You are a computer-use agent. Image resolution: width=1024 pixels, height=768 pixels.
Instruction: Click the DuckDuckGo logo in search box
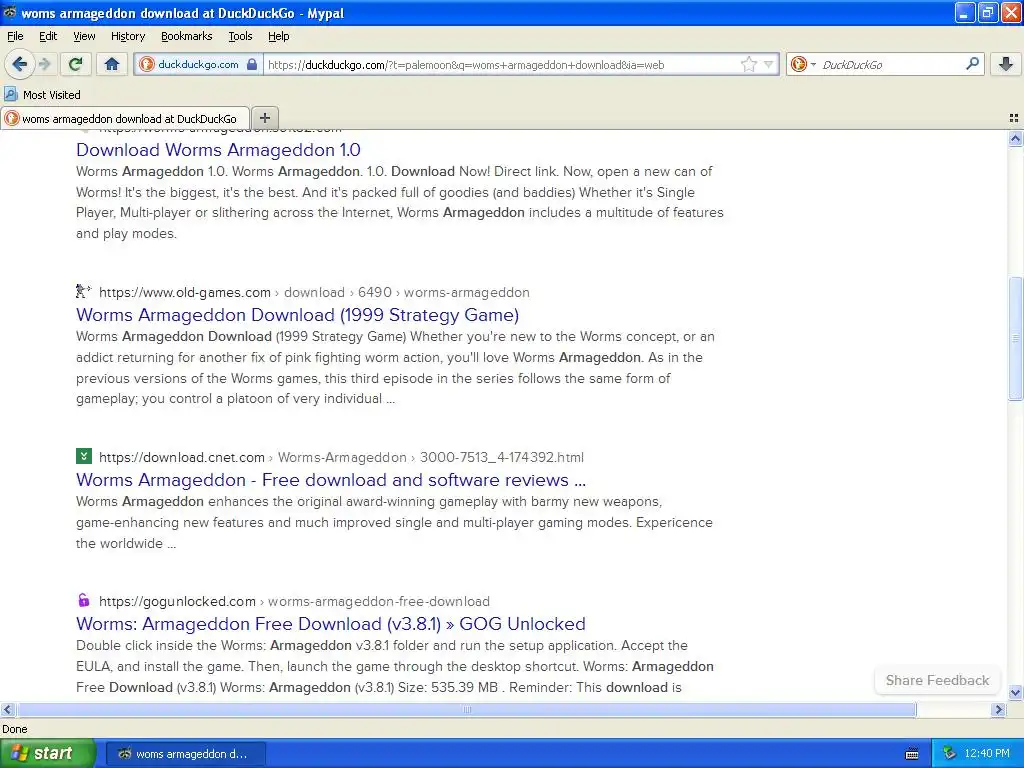(x=798, y=64)
